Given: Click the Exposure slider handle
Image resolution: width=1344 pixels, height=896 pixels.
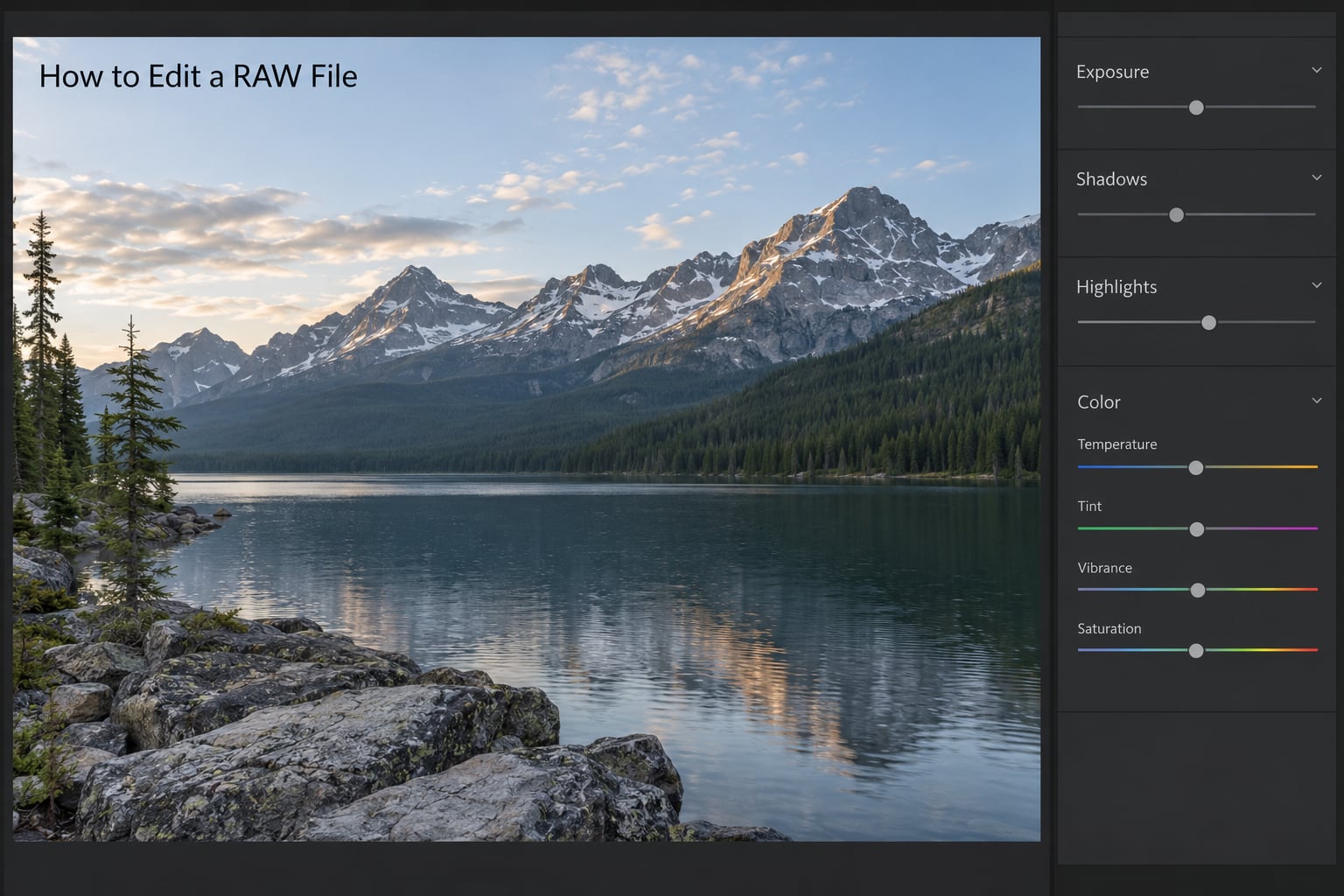Looking at the screenshot, I should click(1196, 108).
